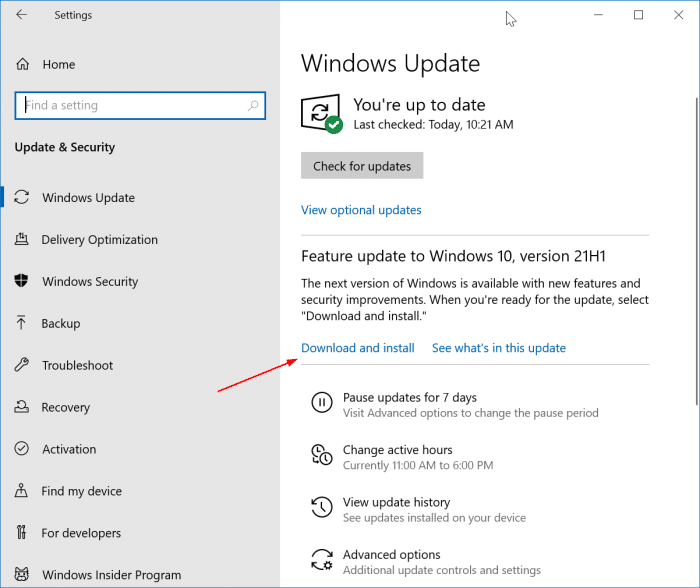Minimize the Settings window
Image resolution: width=700 pixels, height=588 pixels.
pos(598,15)
